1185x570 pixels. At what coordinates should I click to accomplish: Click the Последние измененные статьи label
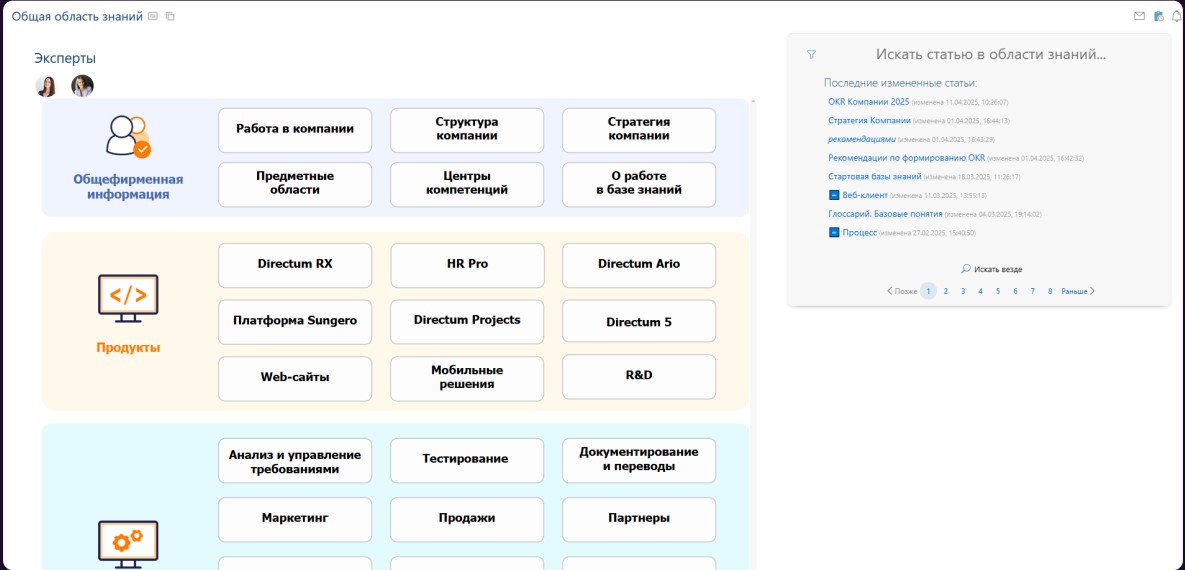click(900, 82)
